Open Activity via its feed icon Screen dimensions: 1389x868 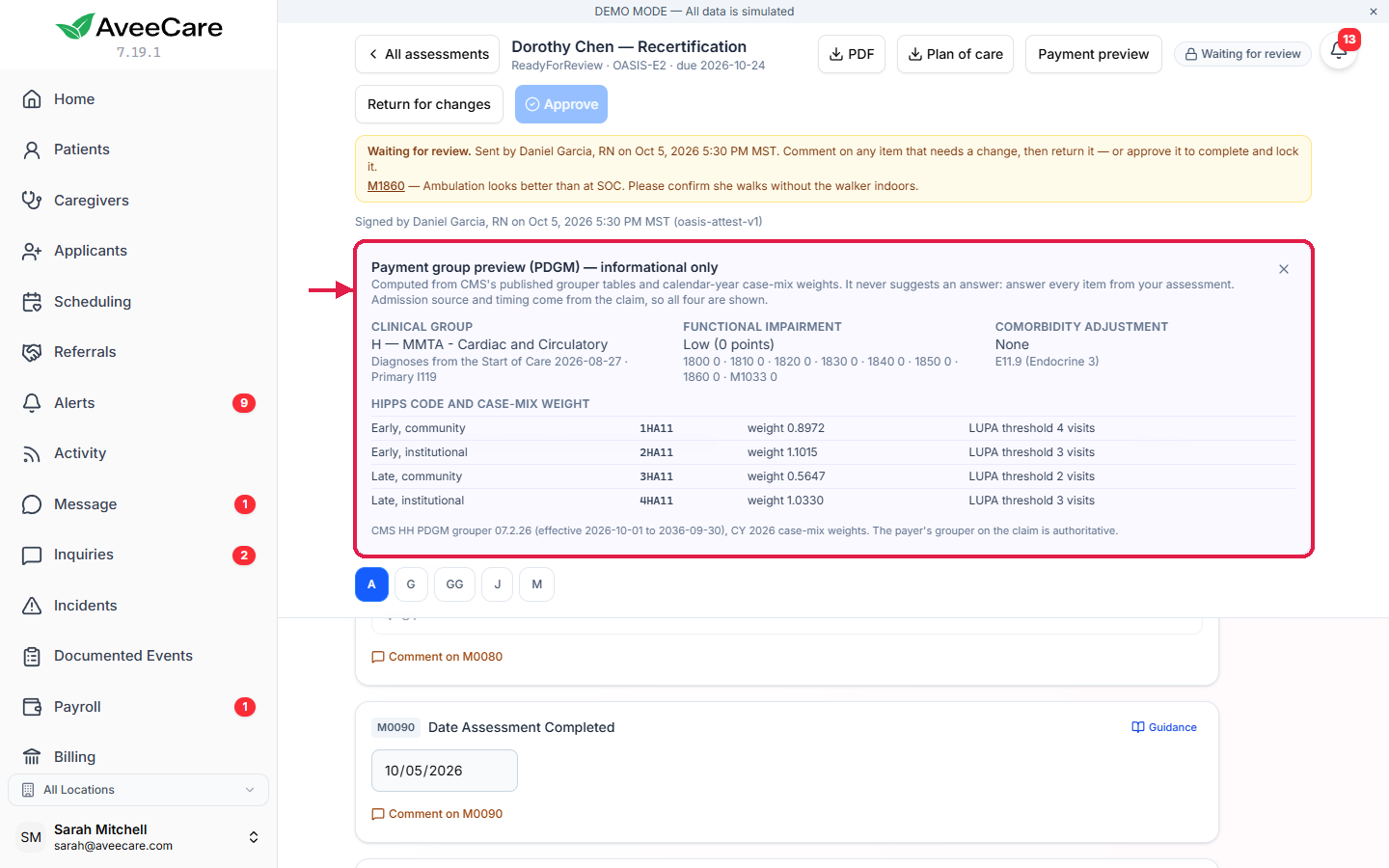pyautogui.click(x=32, y=453)
